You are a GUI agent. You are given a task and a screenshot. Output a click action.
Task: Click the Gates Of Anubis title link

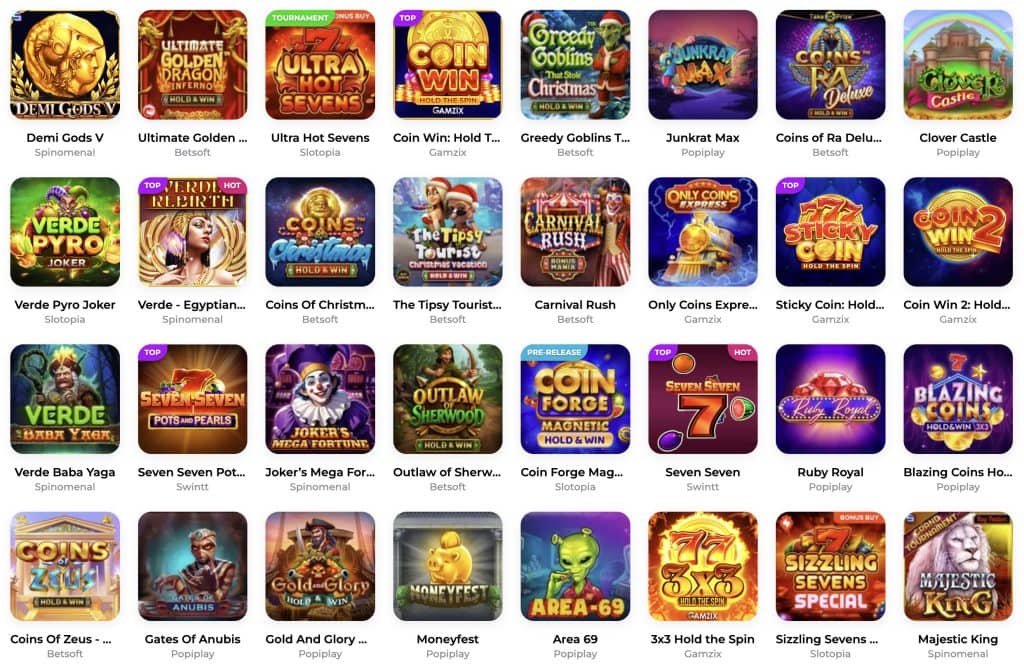(x=193, y=639)
